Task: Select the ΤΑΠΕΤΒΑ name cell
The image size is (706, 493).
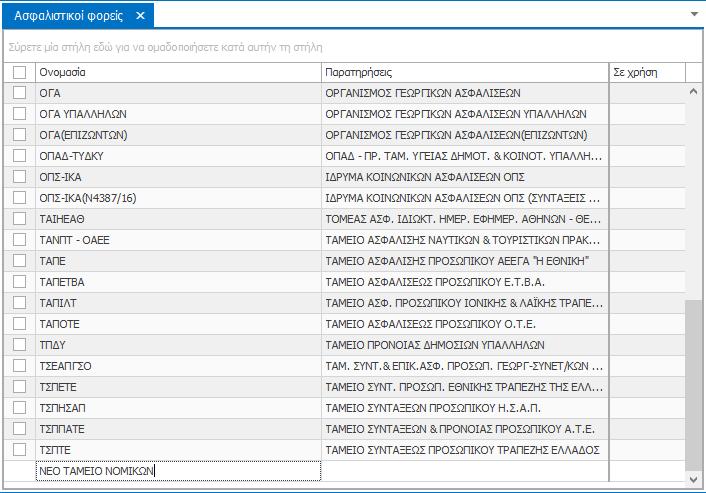Action: [x=178, y=282]
